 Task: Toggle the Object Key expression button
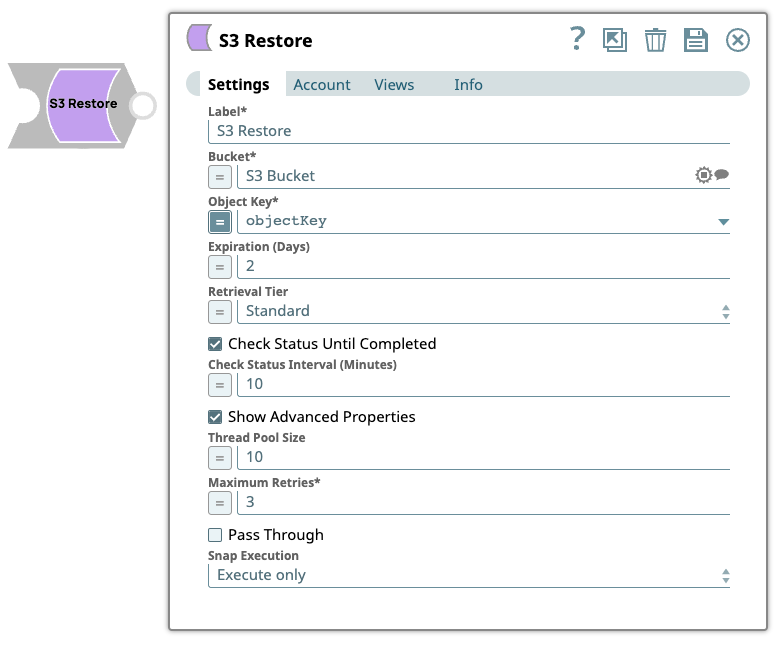(x=220, y=221)
